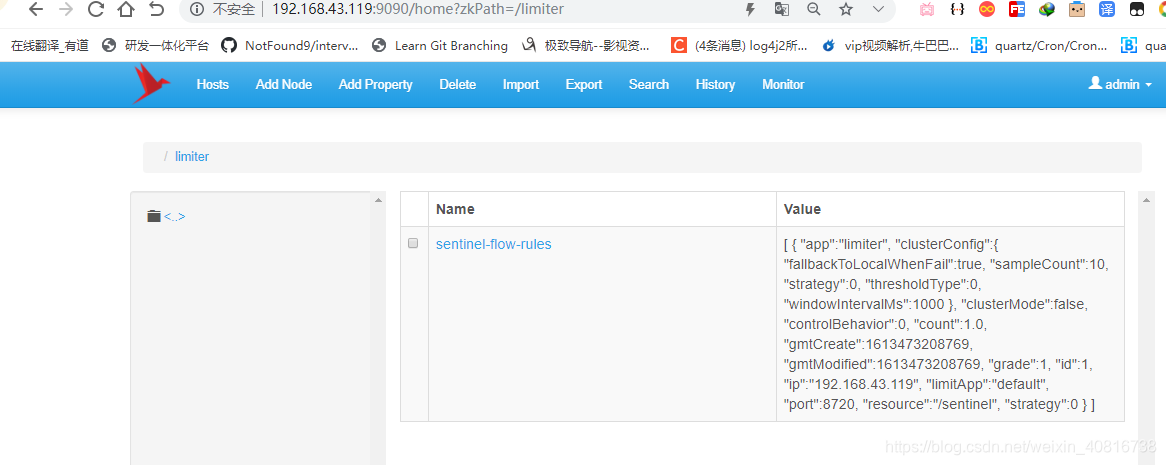Open the page translate icon in address bar

click(x=782, y=9)
